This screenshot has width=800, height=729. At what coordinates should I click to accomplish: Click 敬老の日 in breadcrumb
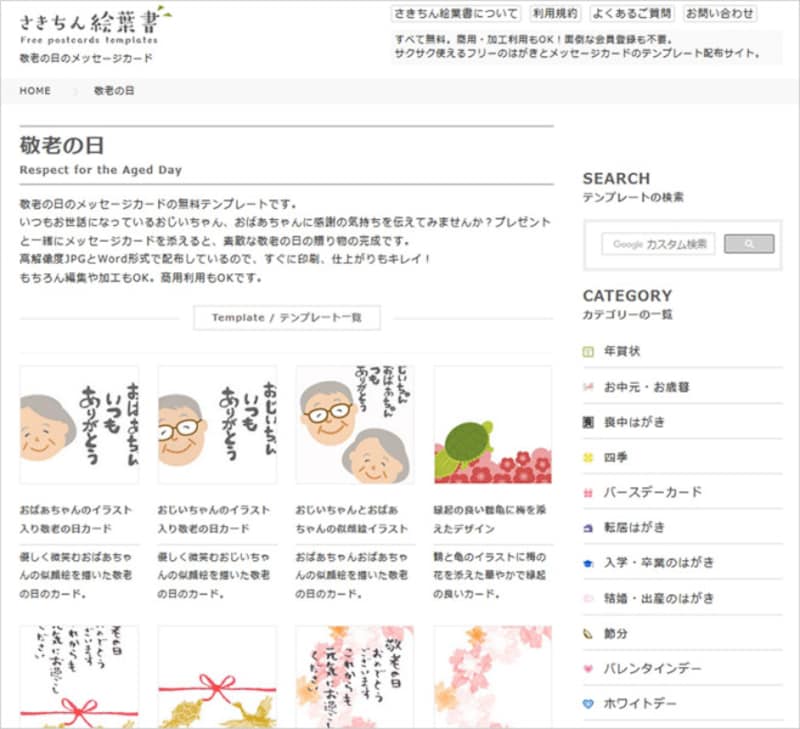pos(114,91)
